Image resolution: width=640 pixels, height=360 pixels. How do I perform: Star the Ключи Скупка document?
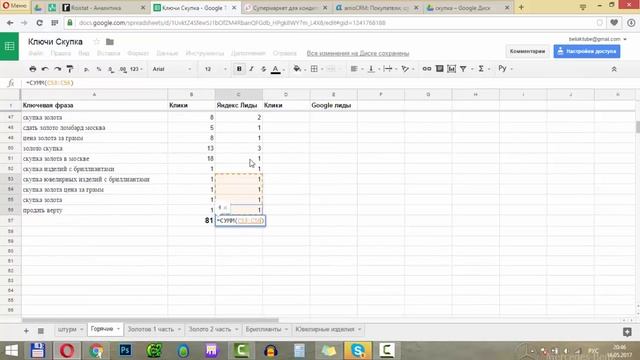tap(96, 42)
